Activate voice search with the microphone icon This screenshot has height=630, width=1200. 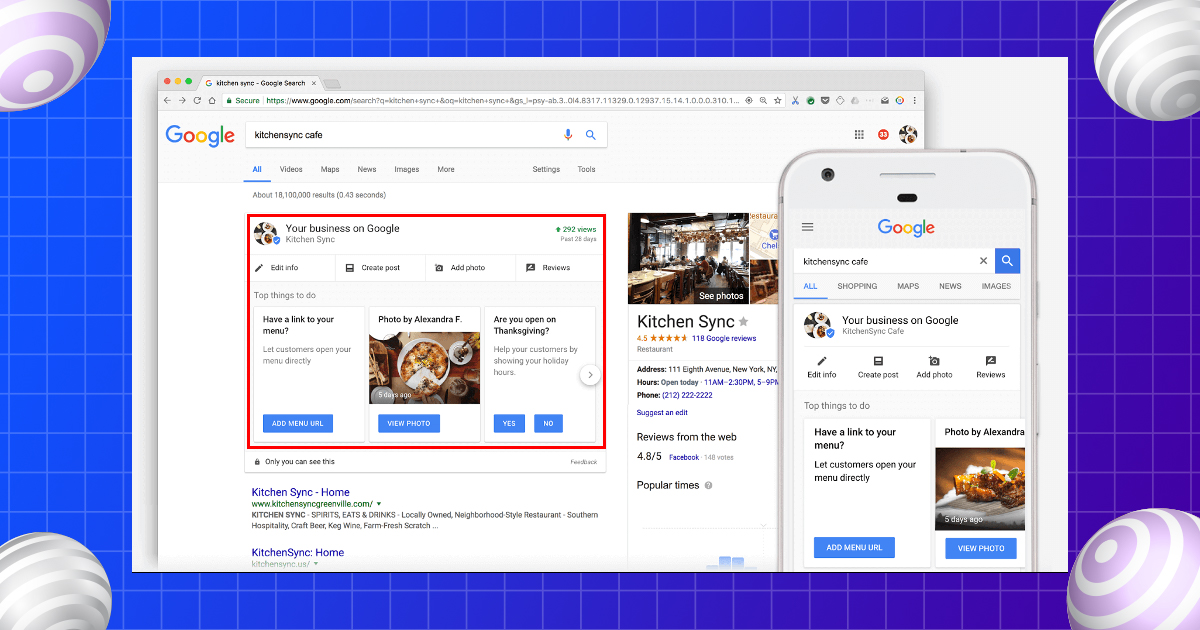(x=568, y=134)
